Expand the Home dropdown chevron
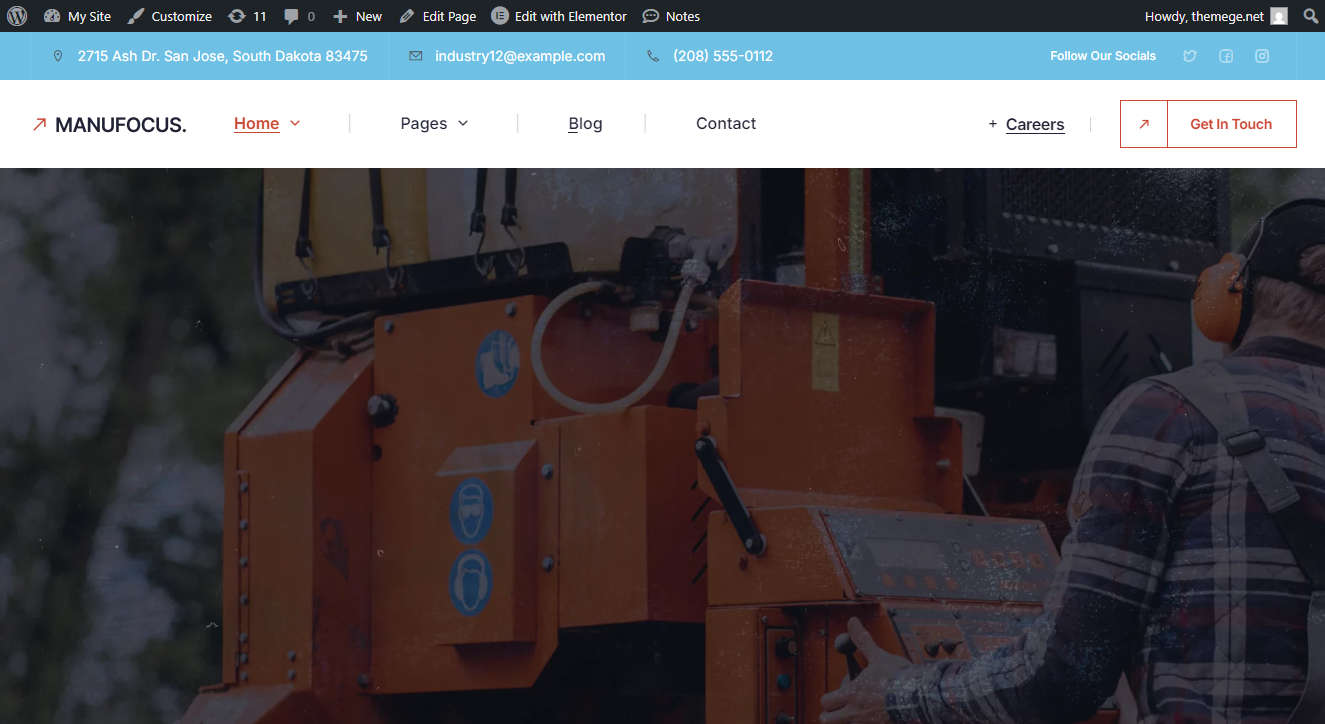 295,123
